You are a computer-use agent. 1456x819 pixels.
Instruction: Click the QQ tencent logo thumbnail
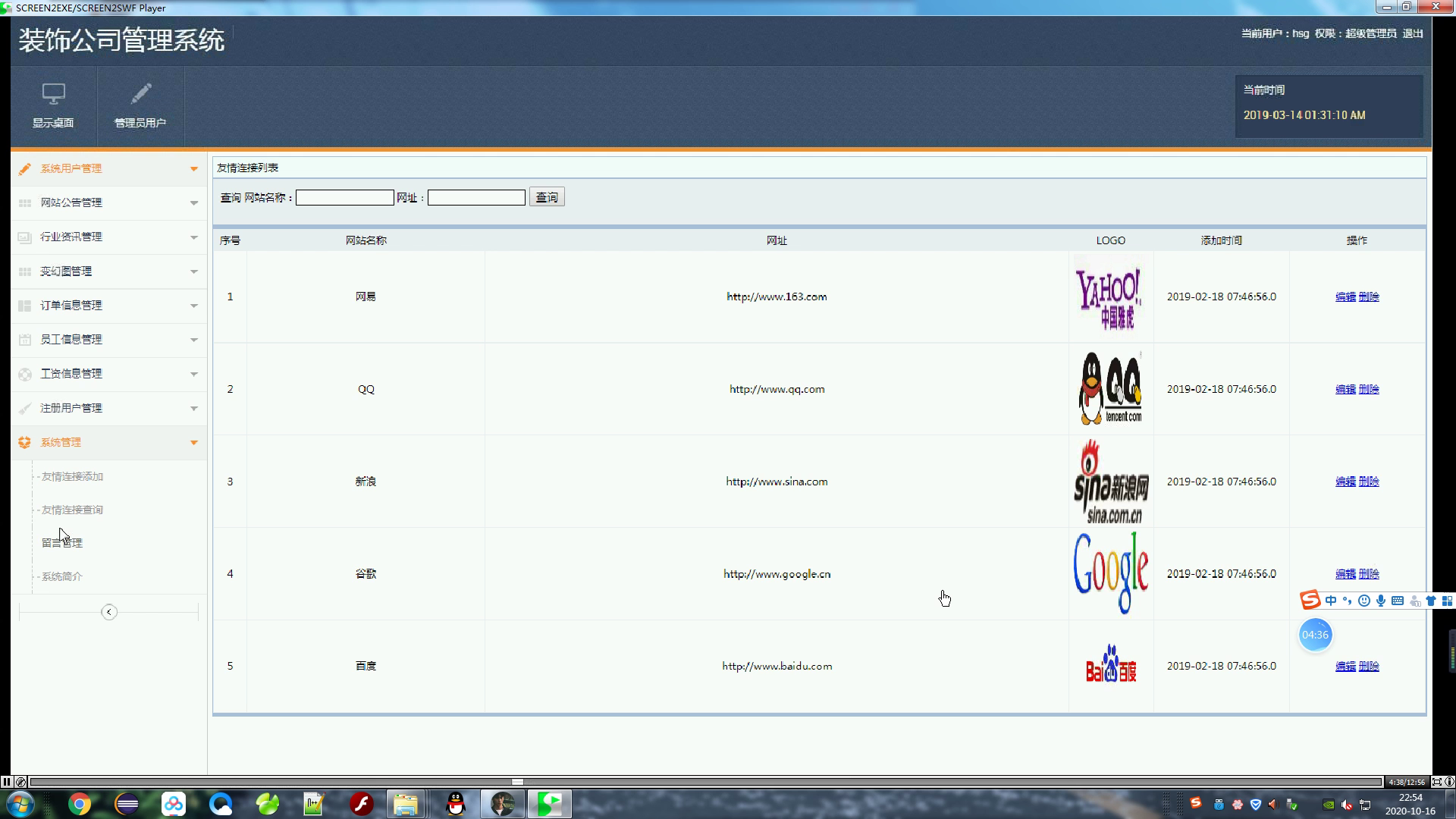click(x=1111, y=388)
